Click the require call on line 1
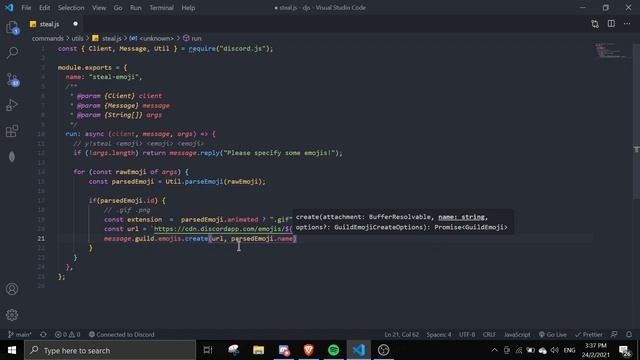The width and height of the screenshot is (640, 360). (202, 49)
